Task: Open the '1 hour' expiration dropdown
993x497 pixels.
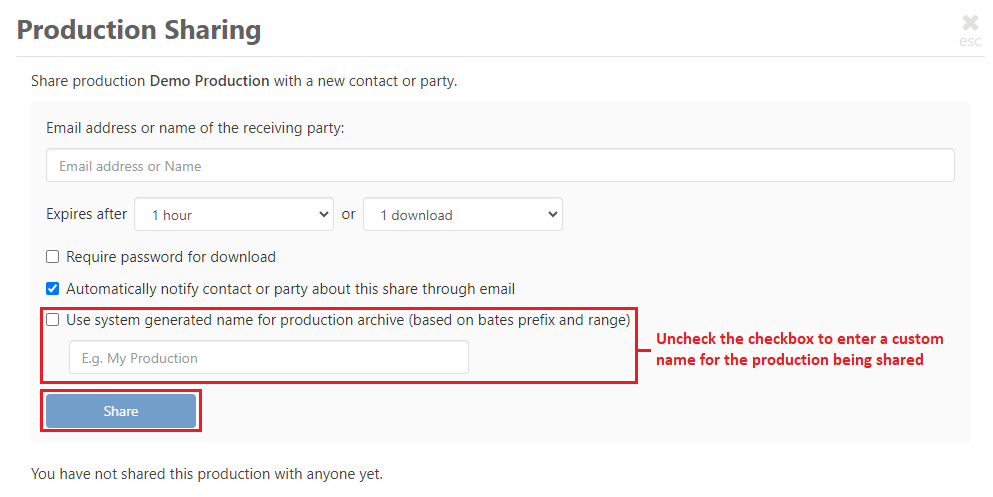Action: click(x=234, y=215)
